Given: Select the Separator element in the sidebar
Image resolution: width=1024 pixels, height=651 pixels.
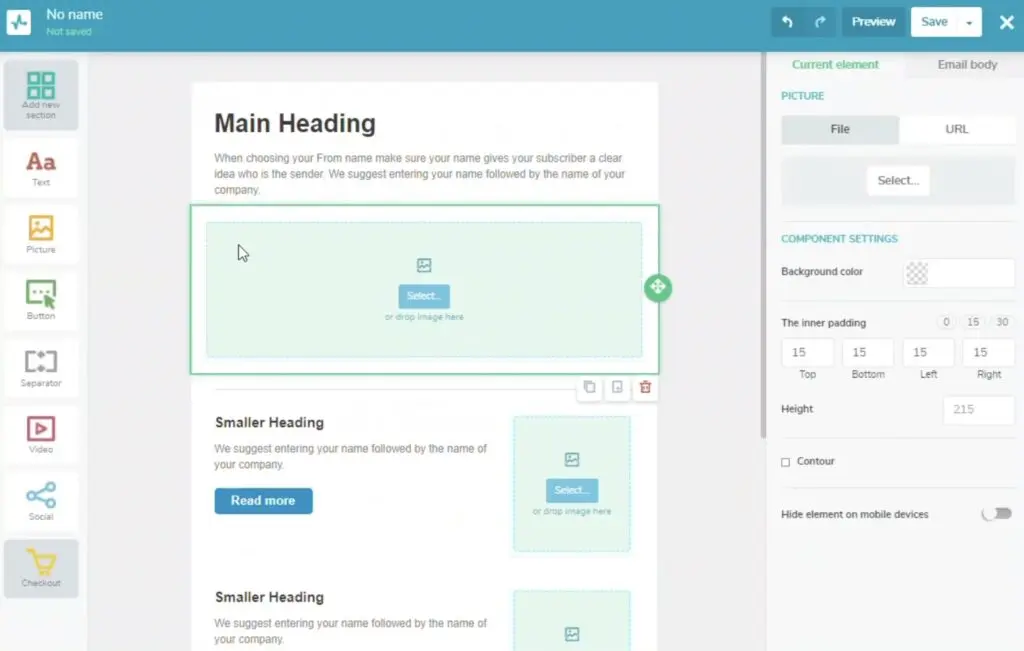Looking at the screenshot, I should 41,367.
